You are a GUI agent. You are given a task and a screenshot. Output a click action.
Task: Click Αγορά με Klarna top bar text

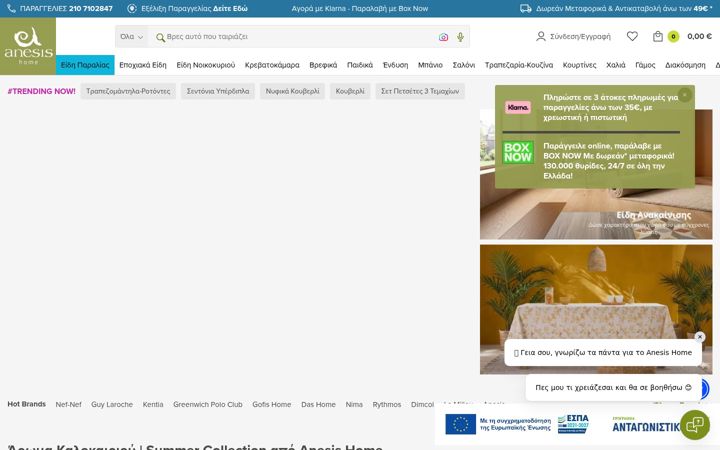pos(360,8)
